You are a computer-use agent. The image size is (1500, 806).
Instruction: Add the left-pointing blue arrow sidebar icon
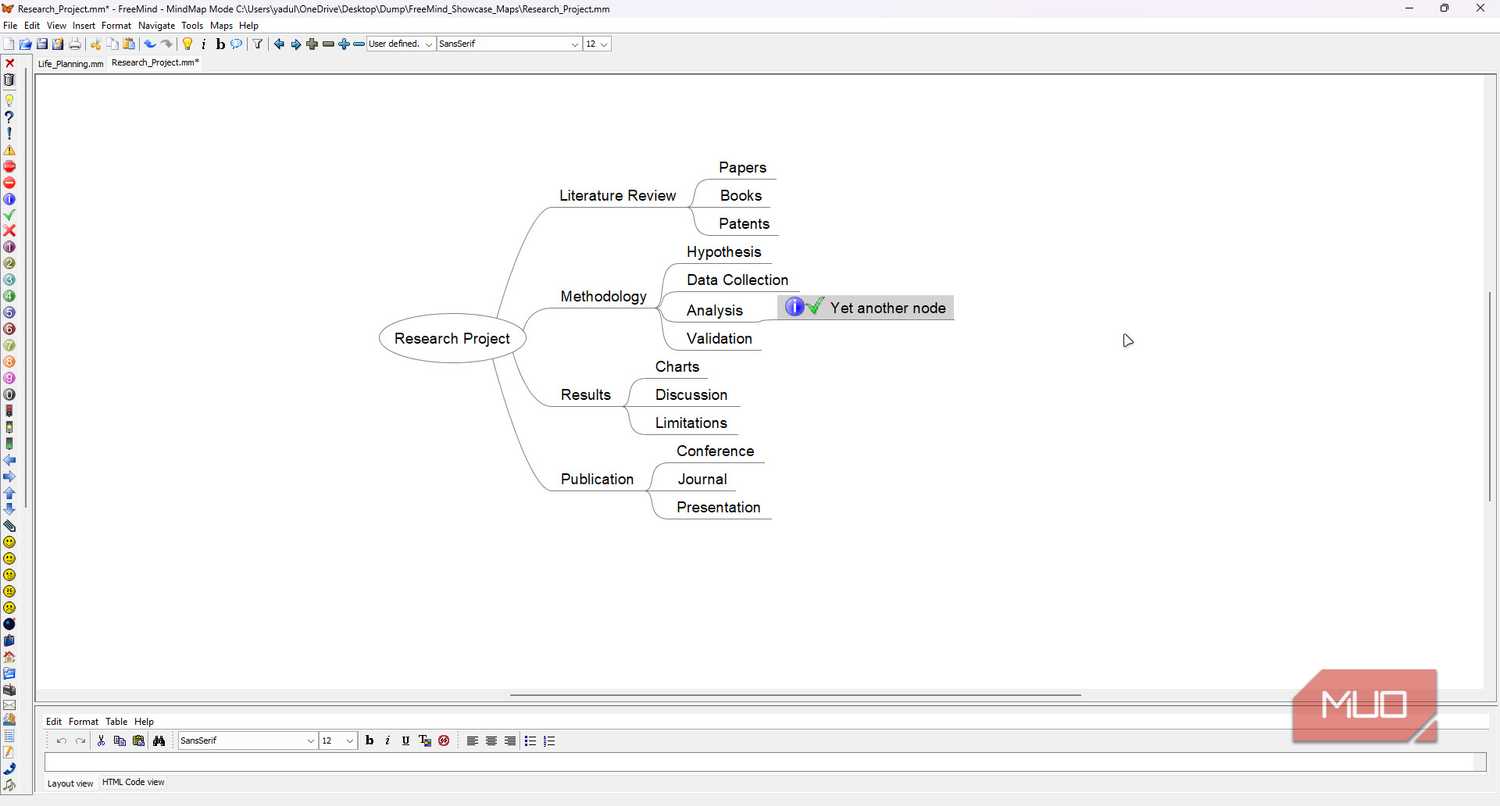[10, 460]
